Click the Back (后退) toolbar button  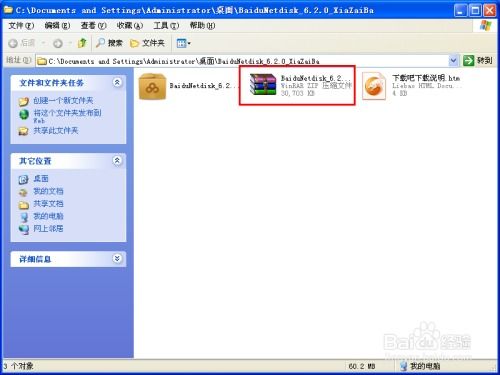[x=22, y=43]
